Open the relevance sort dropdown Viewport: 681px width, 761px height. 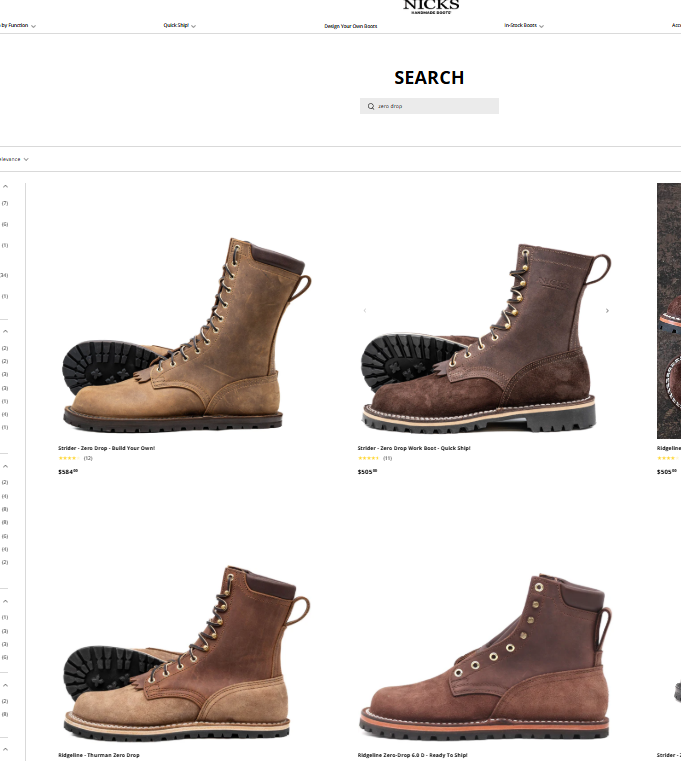point(14,159)
